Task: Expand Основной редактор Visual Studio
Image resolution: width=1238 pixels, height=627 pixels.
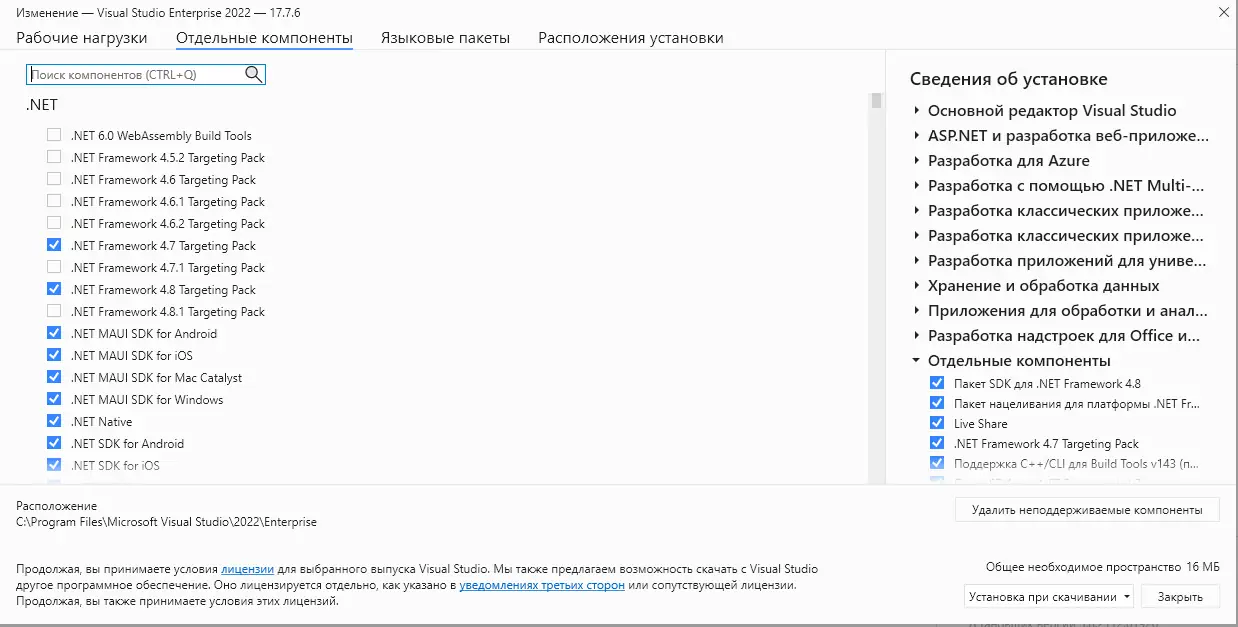Action: [916, 111]
